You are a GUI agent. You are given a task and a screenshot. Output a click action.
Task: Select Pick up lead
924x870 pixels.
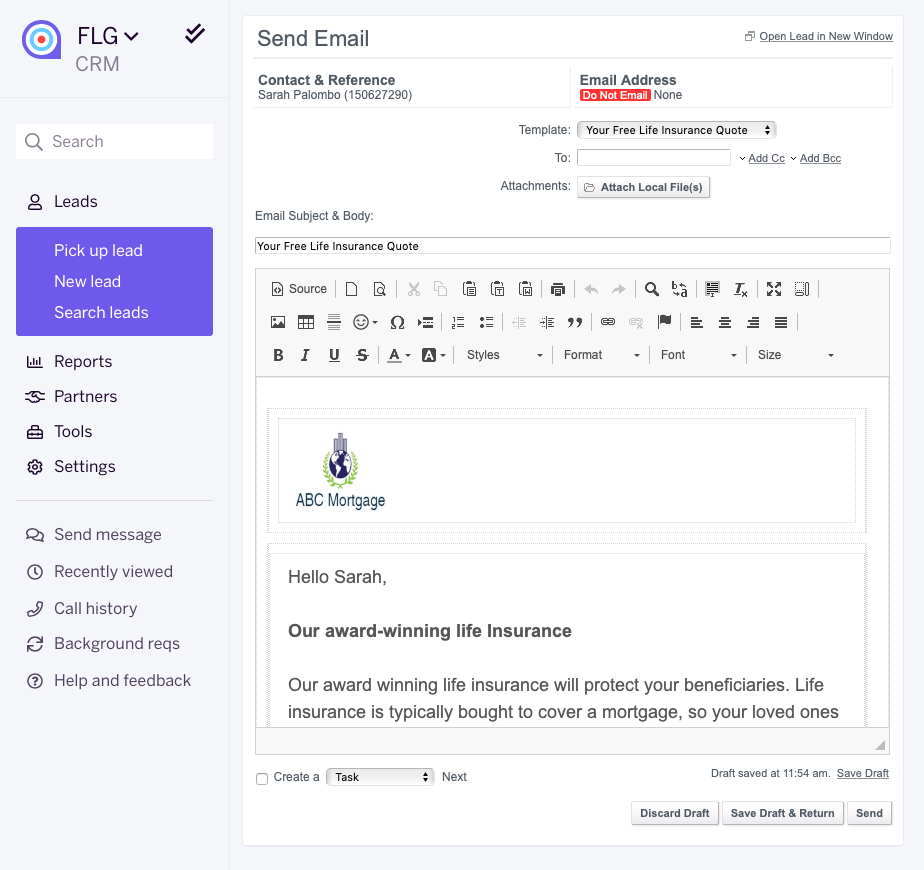coord(98,251)
